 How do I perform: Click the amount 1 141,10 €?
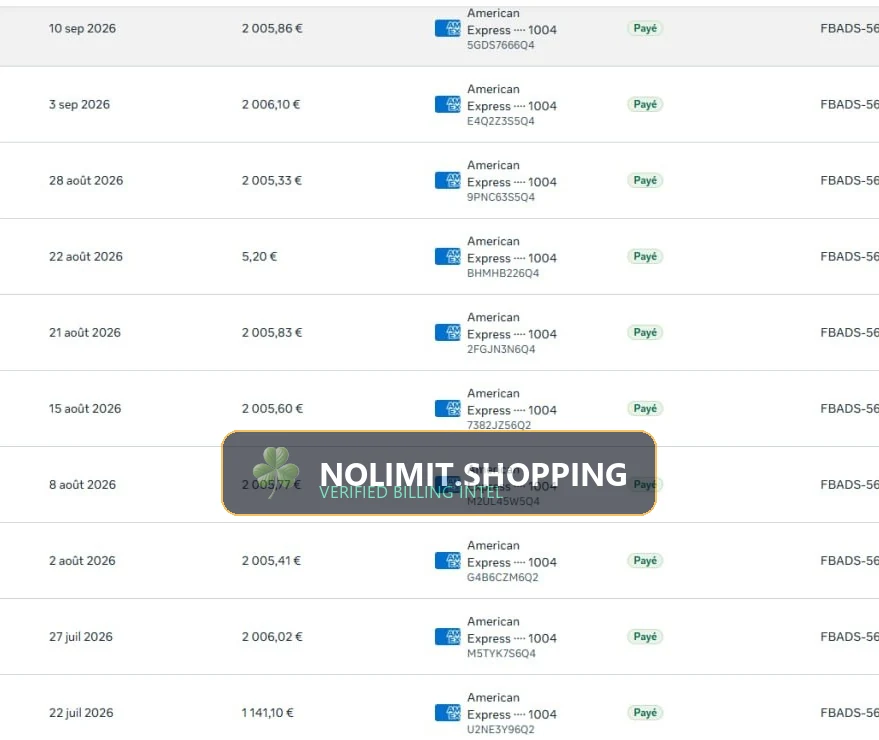[267, 713]
